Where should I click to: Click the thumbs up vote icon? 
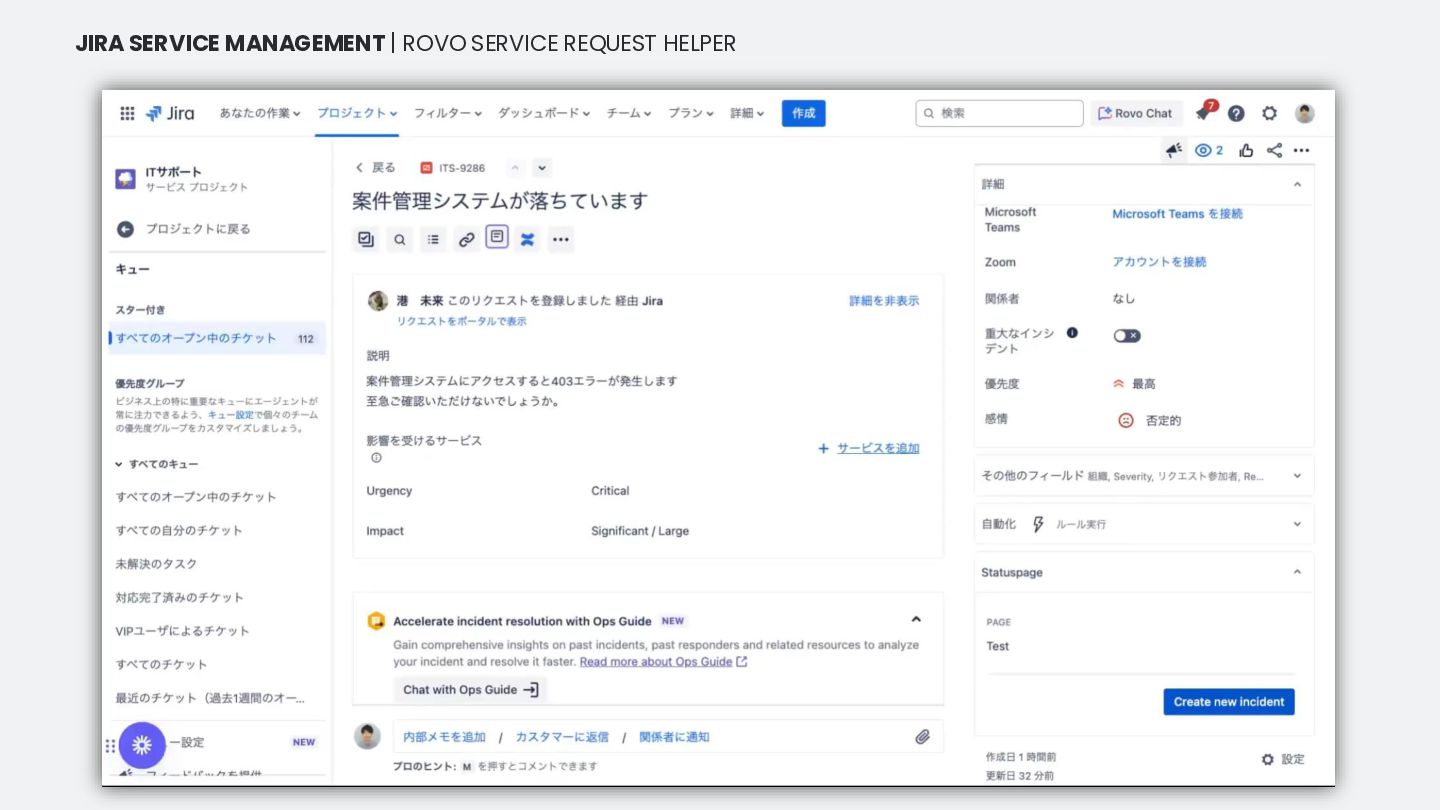(1246, 150)
